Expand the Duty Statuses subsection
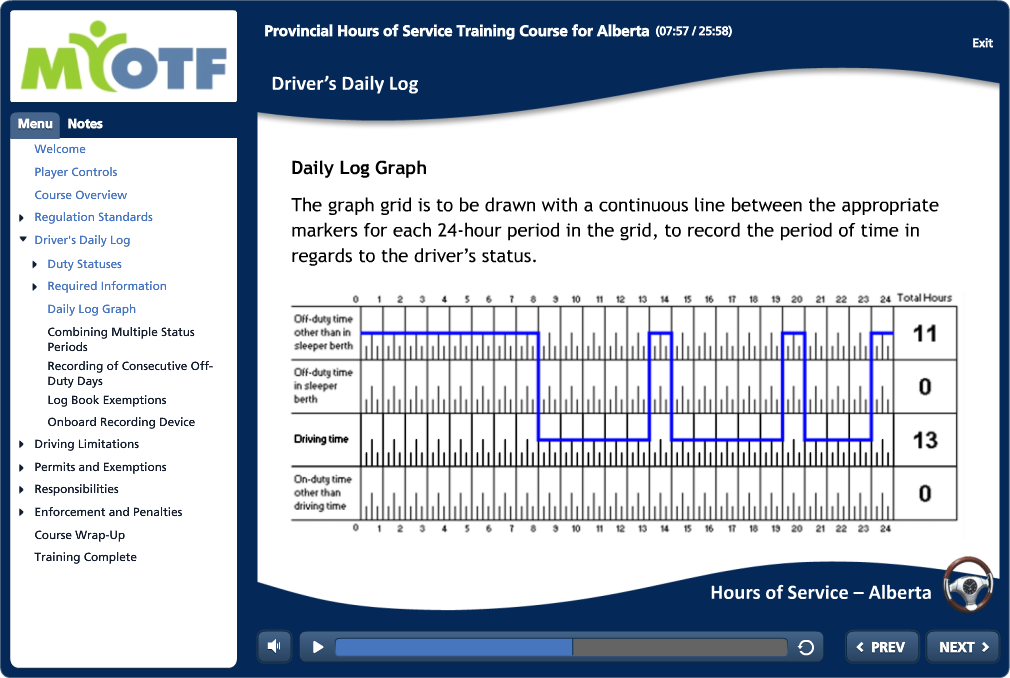Screen dimensions: 1010x678 [35, 264]
